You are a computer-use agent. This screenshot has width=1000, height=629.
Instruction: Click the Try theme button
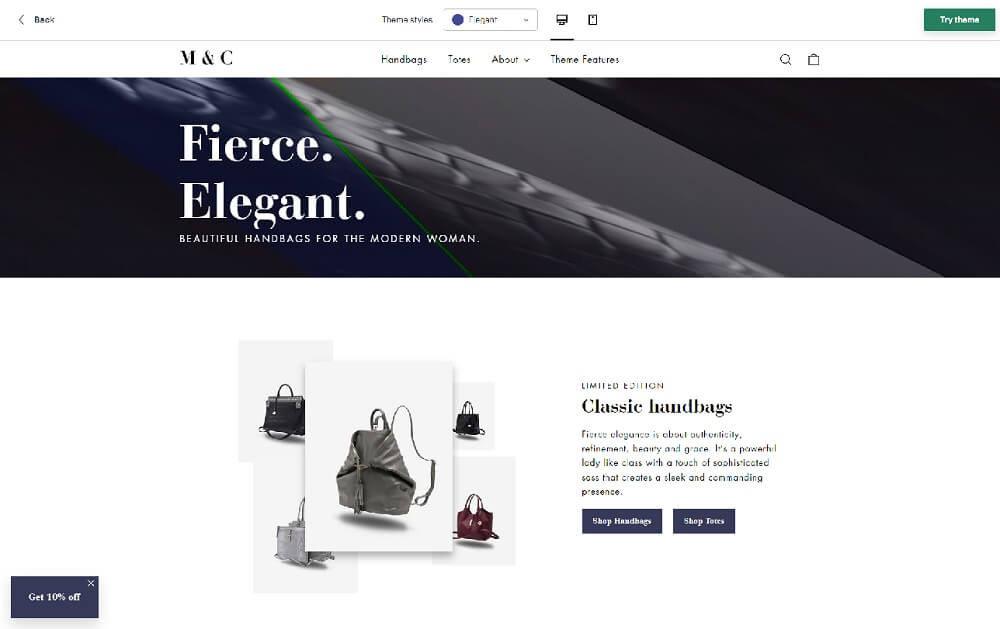tap(959, 20)
